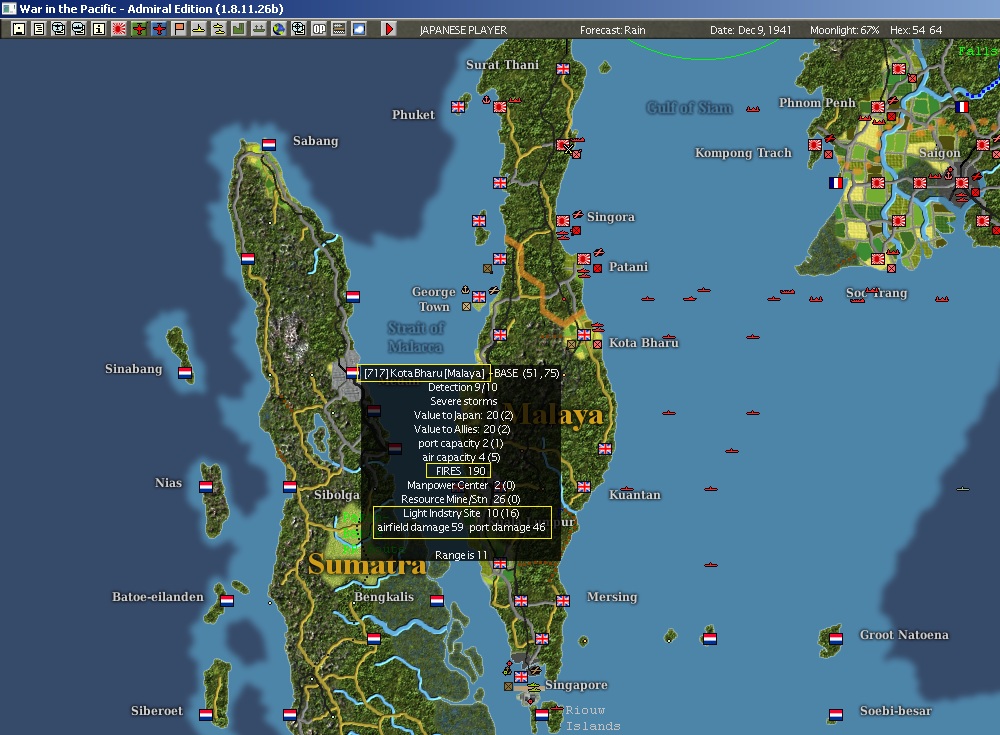Click the red end-turn play arrow
The height and width of the screenshot is (735, 1000).
[388, 29]
